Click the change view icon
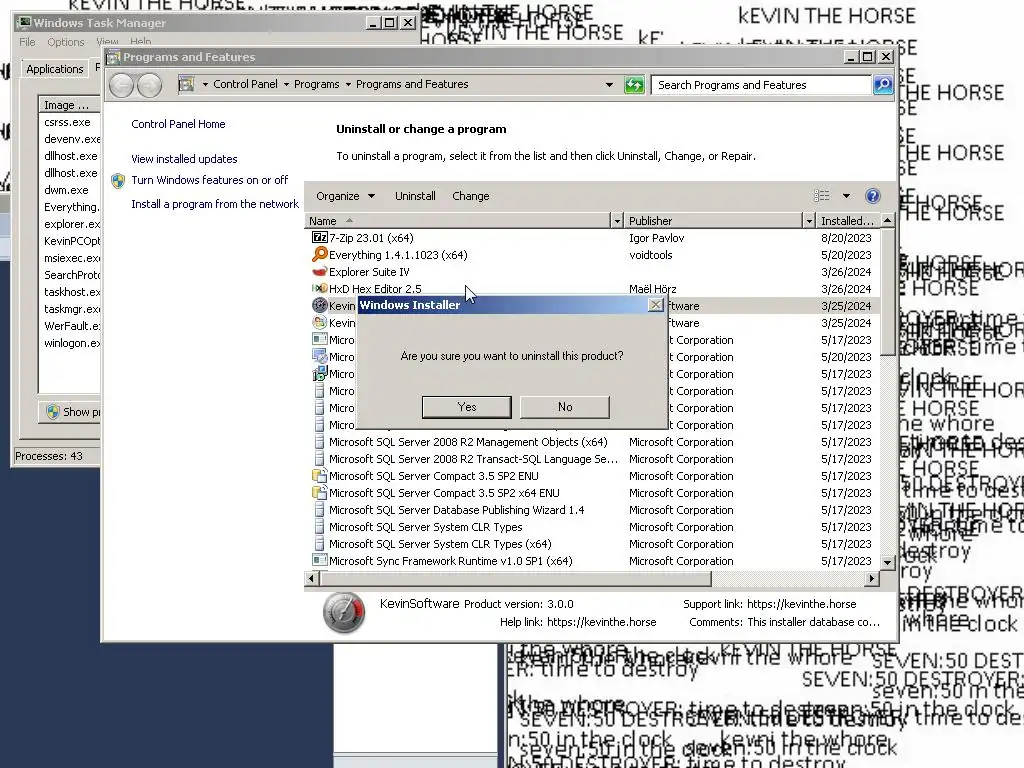The height and width of the screenshot is (768, 1024). (822, 196)
